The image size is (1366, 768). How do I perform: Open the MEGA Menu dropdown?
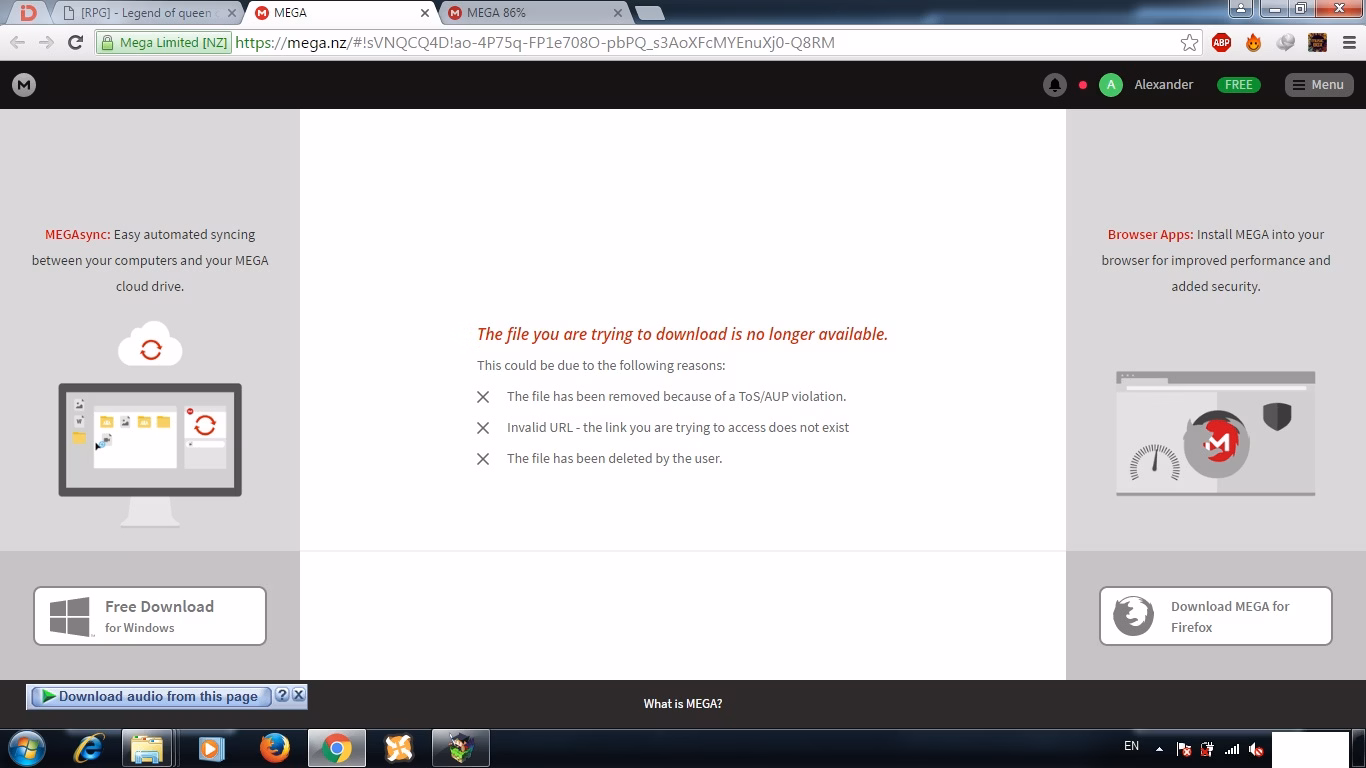click(1319, 85)
